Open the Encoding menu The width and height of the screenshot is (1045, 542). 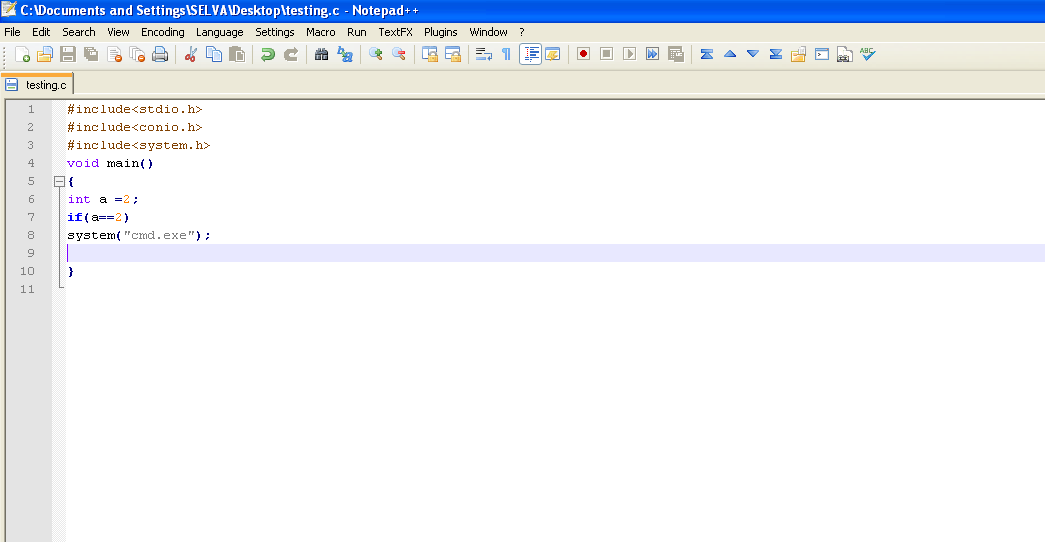point(163,32)
